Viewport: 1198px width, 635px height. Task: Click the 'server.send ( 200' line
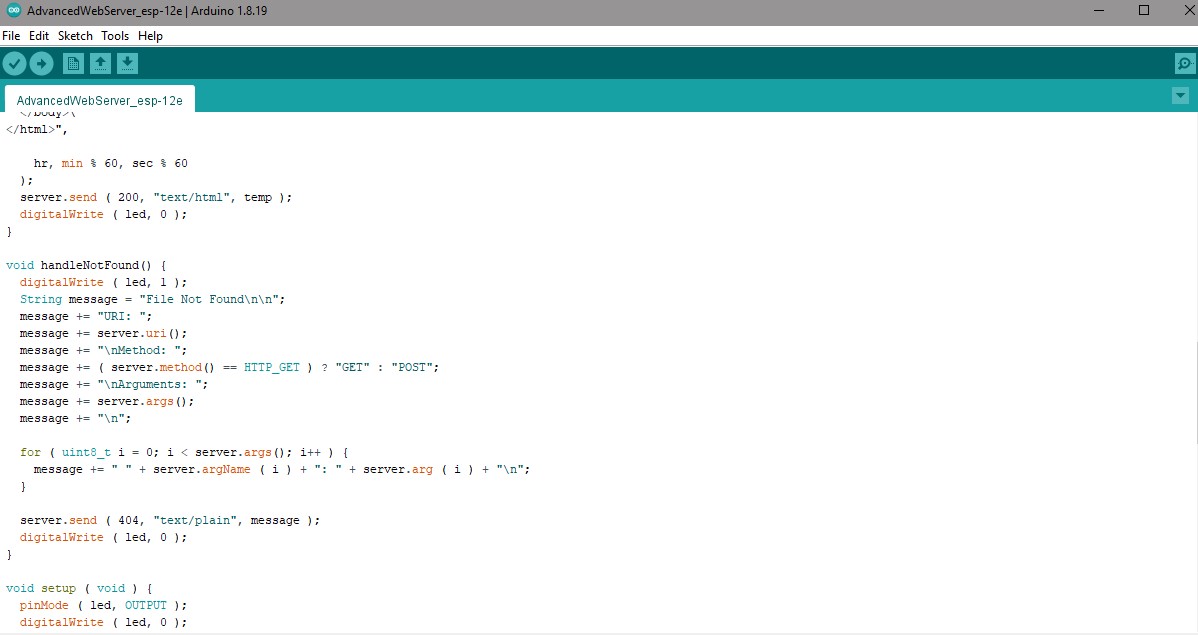156,197
